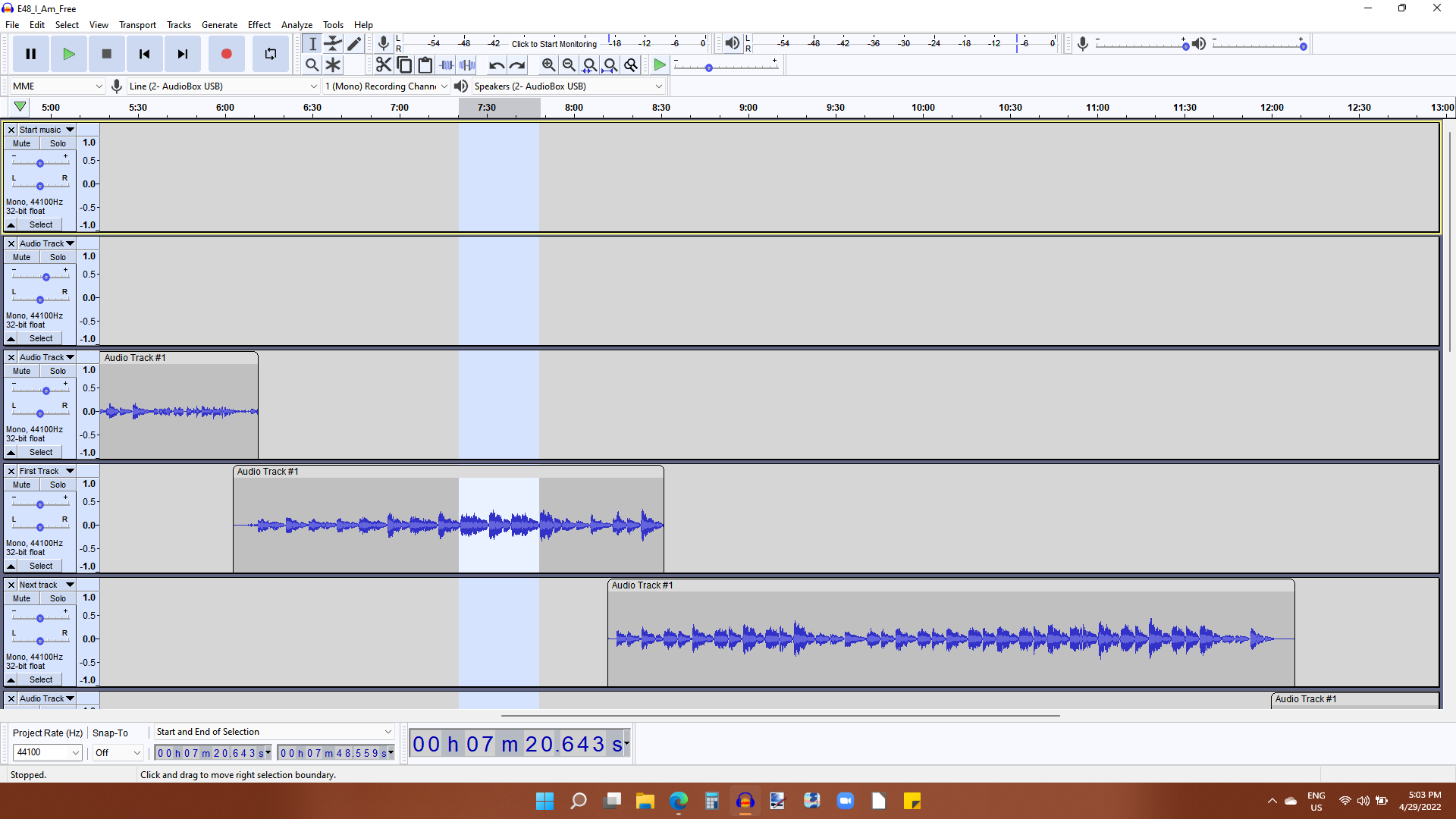The image size is (1456, 819).
Task: Open the Effect menu
Action: point(259,25)
